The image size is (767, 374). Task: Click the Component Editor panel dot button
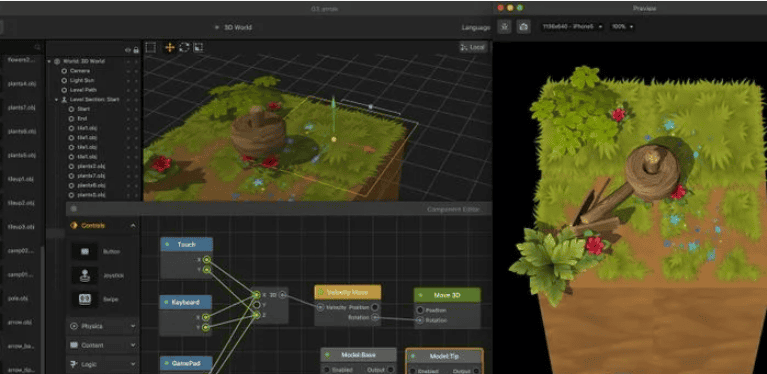click(74, 209)
